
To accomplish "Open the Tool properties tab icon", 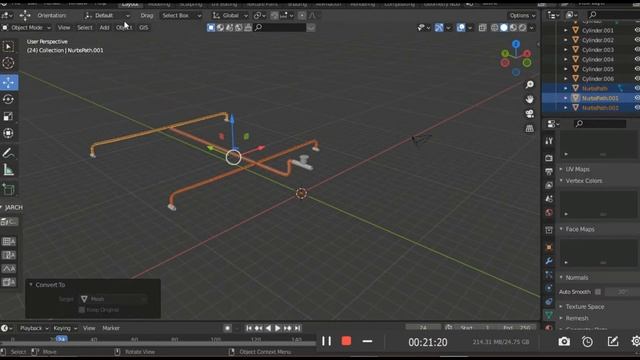I will (x=549, y=141).
